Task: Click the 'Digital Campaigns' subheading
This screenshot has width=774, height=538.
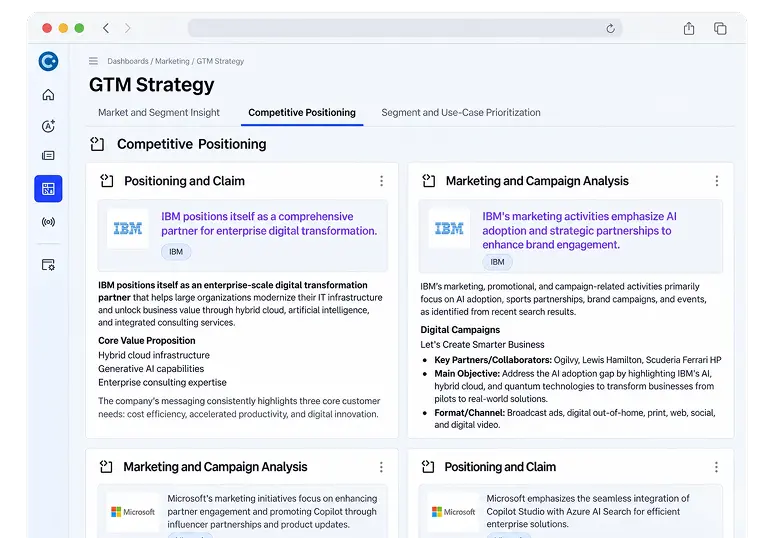Action: (x=460, y=330)
